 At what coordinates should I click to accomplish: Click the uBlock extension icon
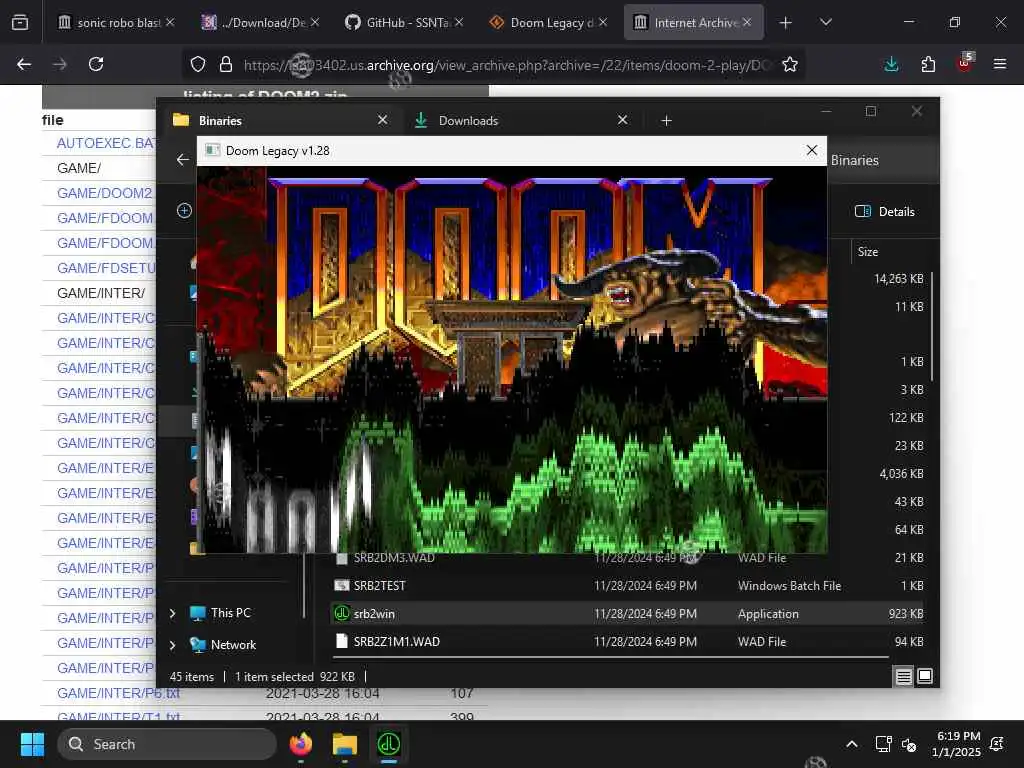(965, 63)
